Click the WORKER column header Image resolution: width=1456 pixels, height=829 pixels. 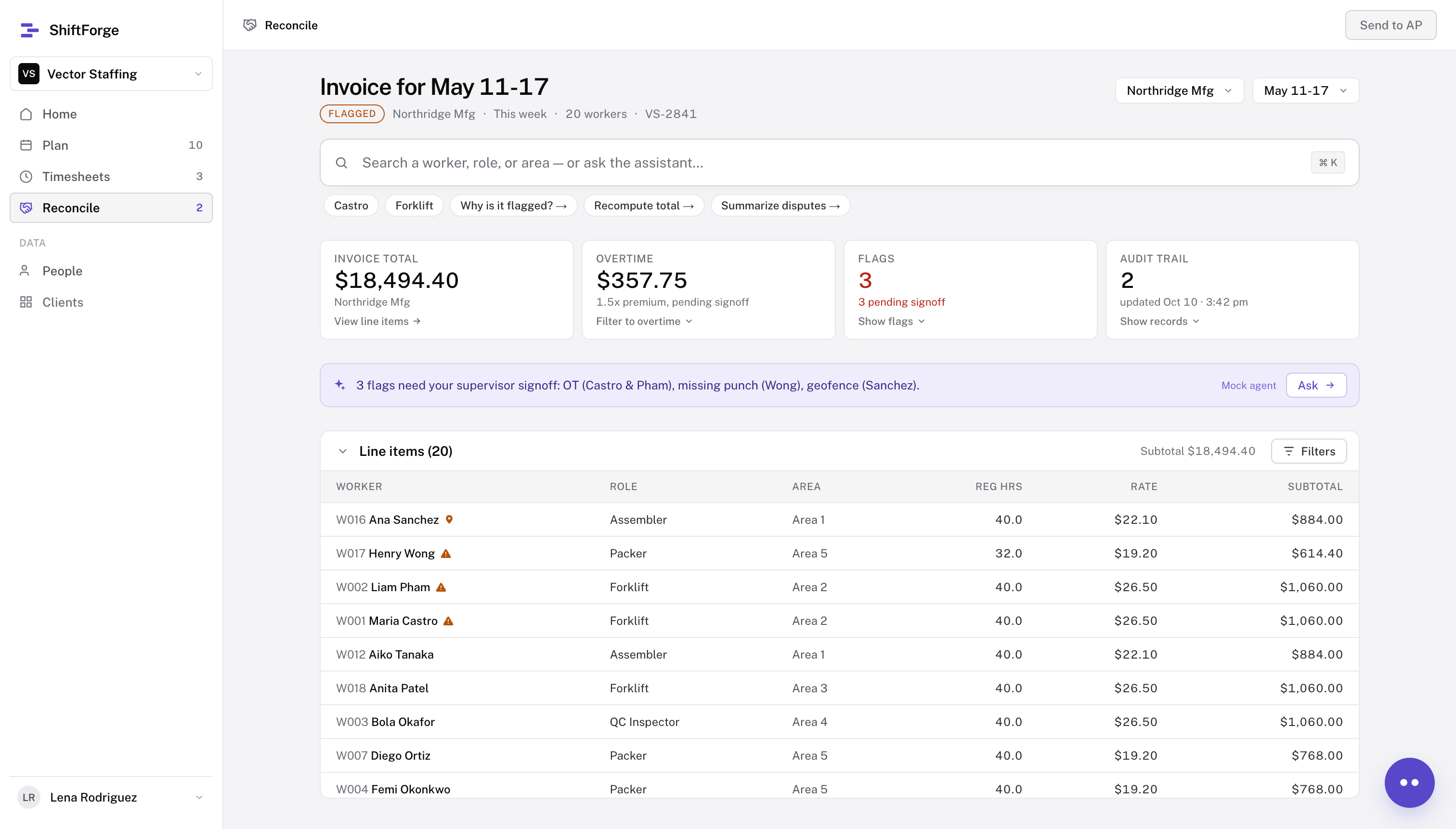359,487
